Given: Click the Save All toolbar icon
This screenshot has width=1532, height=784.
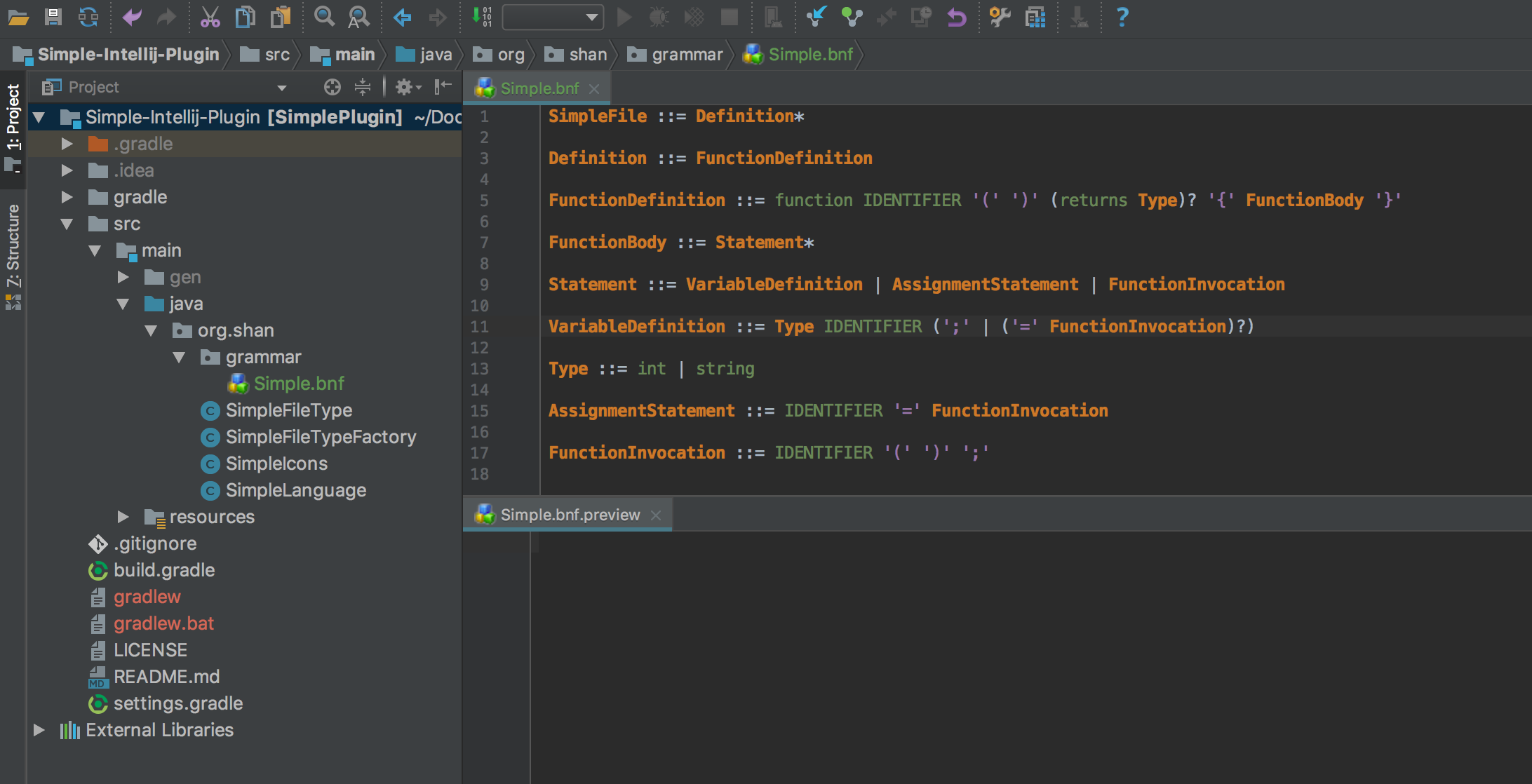Looking at the screenshot, I should click(53, 18).
